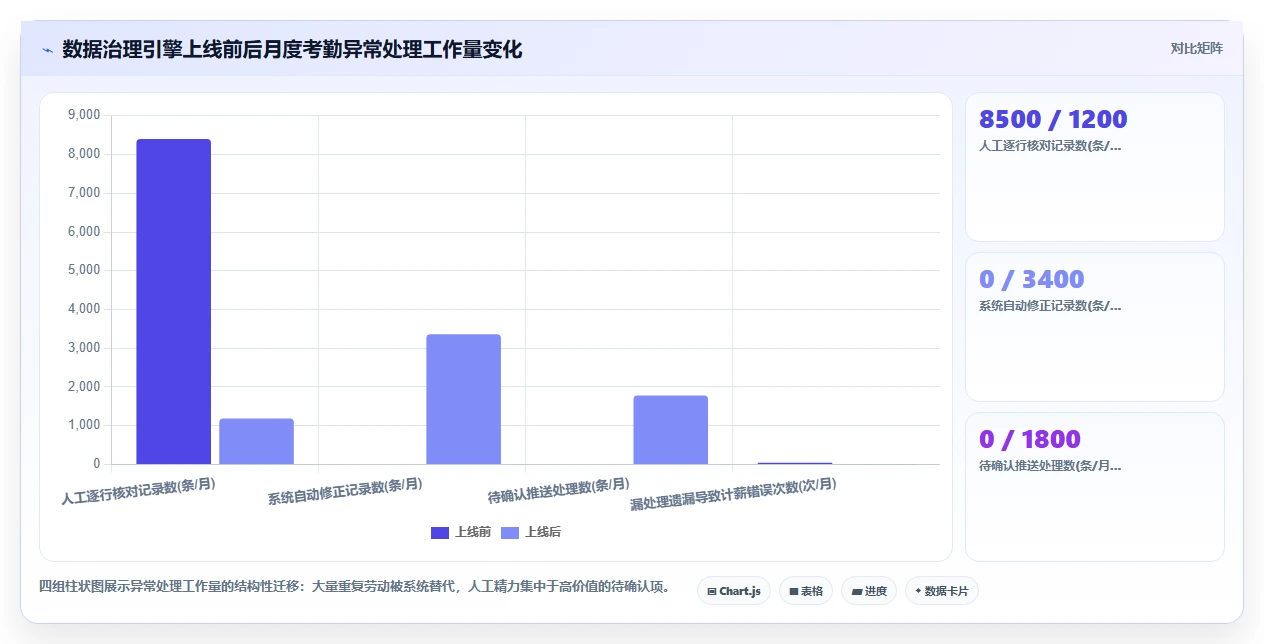Click the 5,000 y-axis value
Screen dimensions: 1264x644
pyautogui.click(x=84, y=270)
